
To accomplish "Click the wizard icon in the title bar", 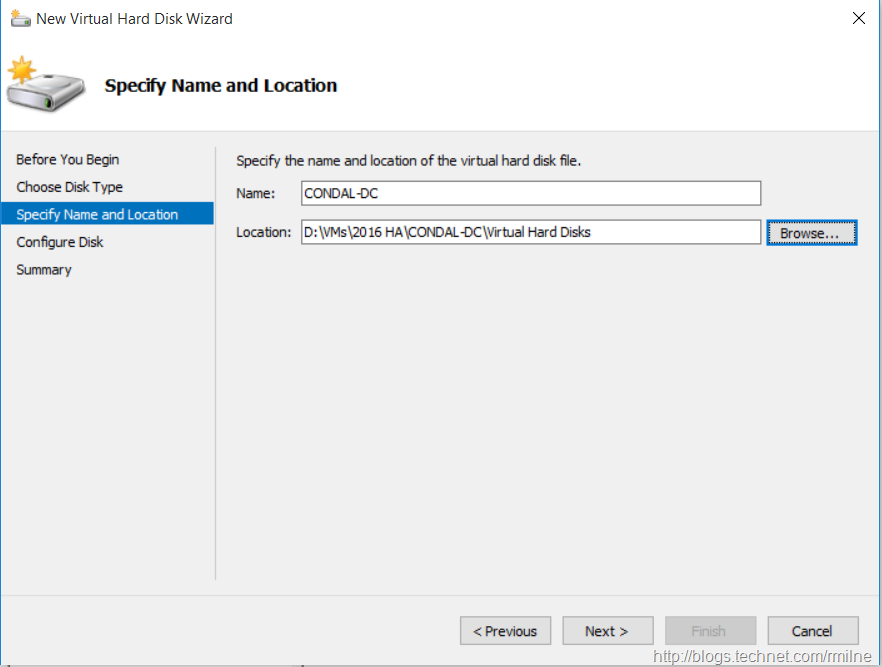I will [20, 18].
